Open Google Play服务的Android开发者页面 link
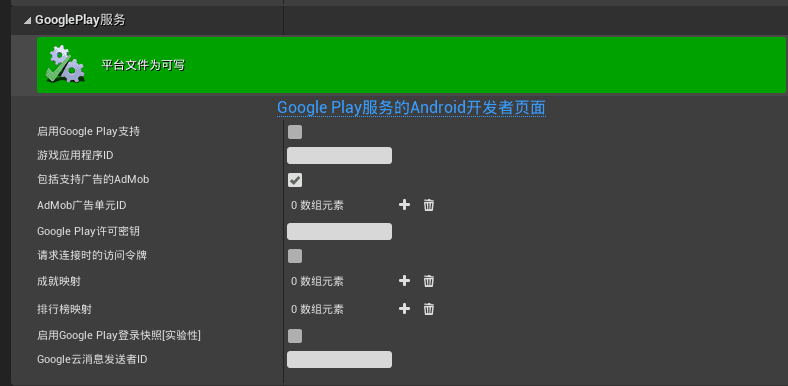 [x=411, y=107]
